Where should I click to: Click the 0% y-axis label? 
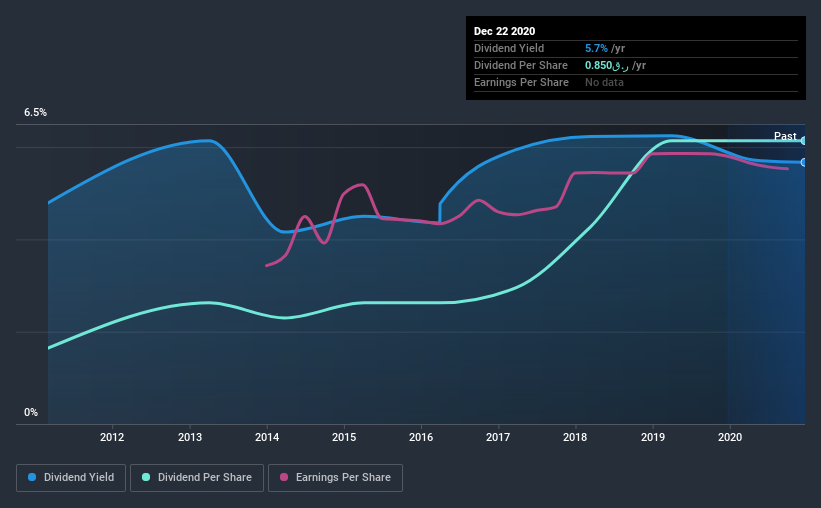pyautogui.click(x=31, y=412)
